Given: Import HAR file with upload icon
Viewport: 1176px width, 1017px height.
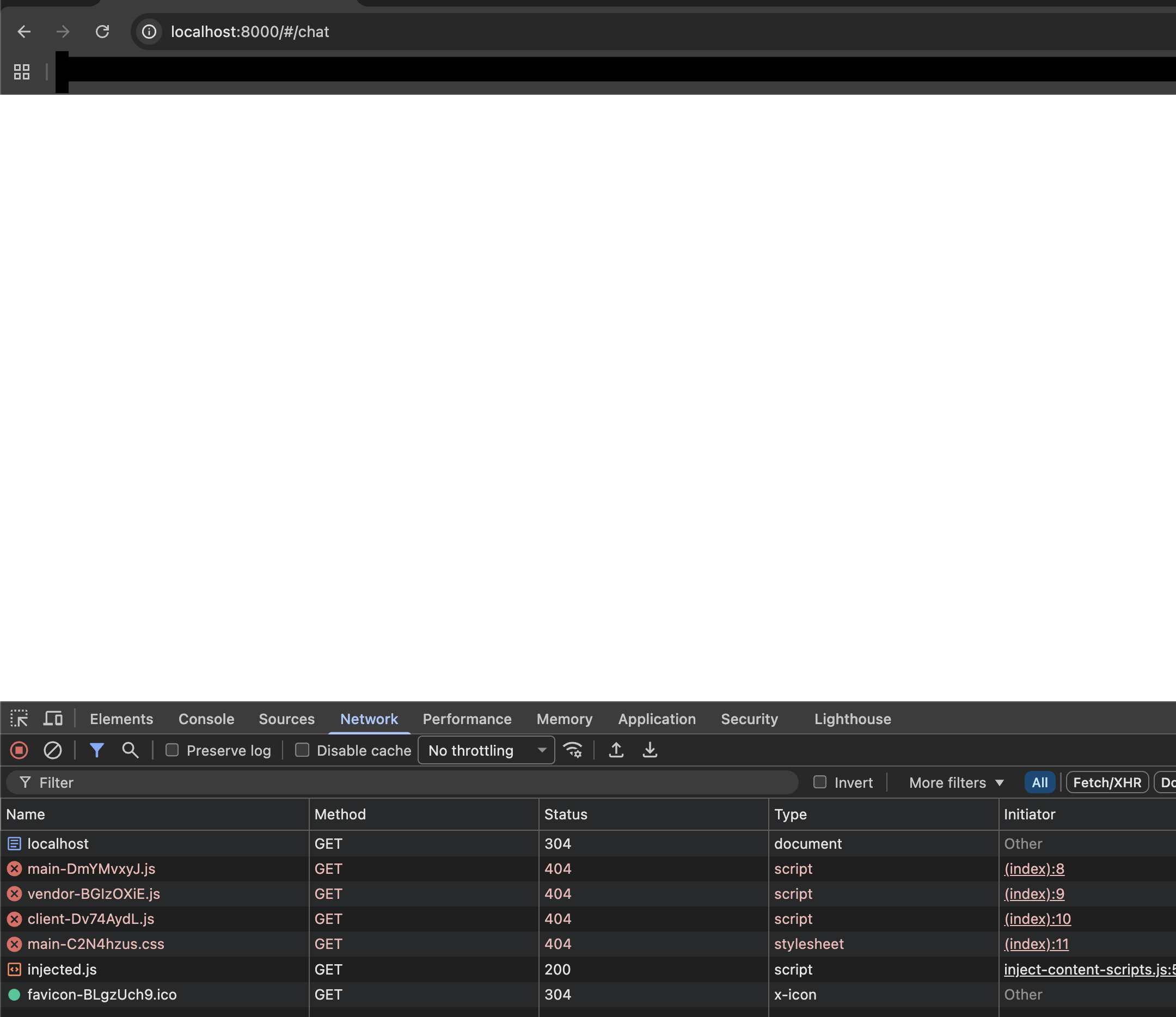Looking at the screenshot, I should pos(616,750).
